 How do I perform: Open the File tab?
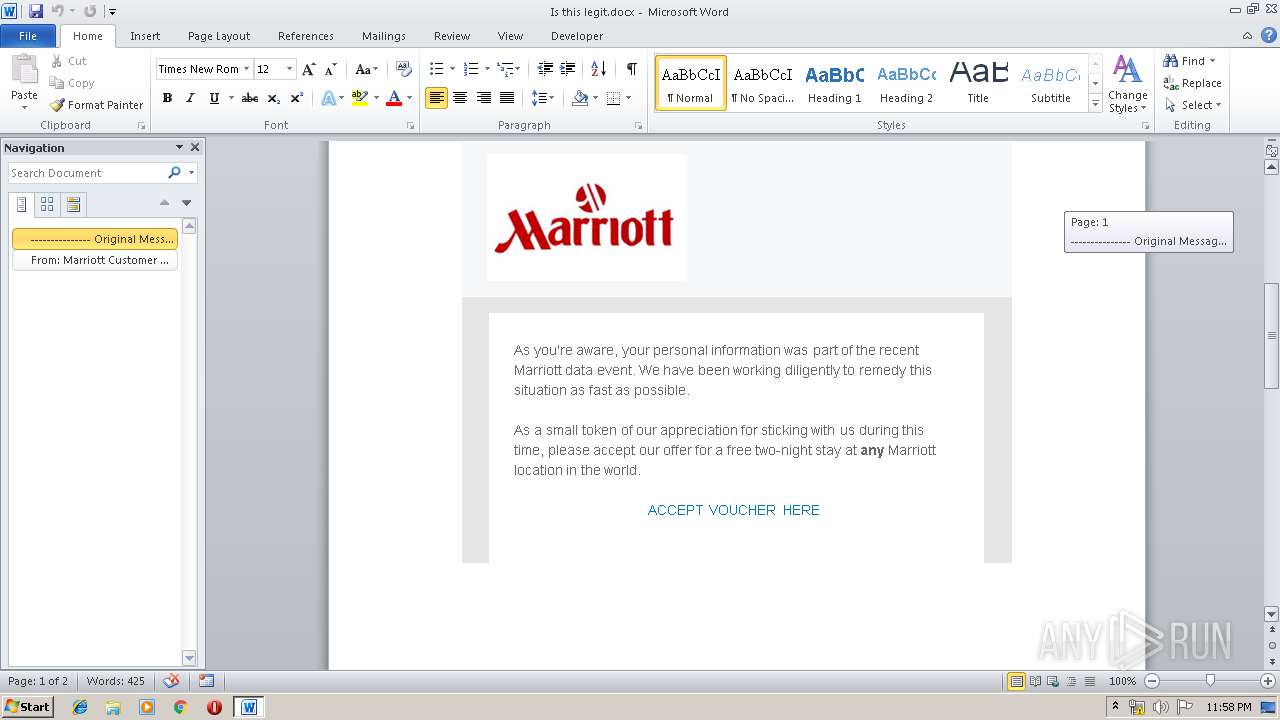point(28,36)
